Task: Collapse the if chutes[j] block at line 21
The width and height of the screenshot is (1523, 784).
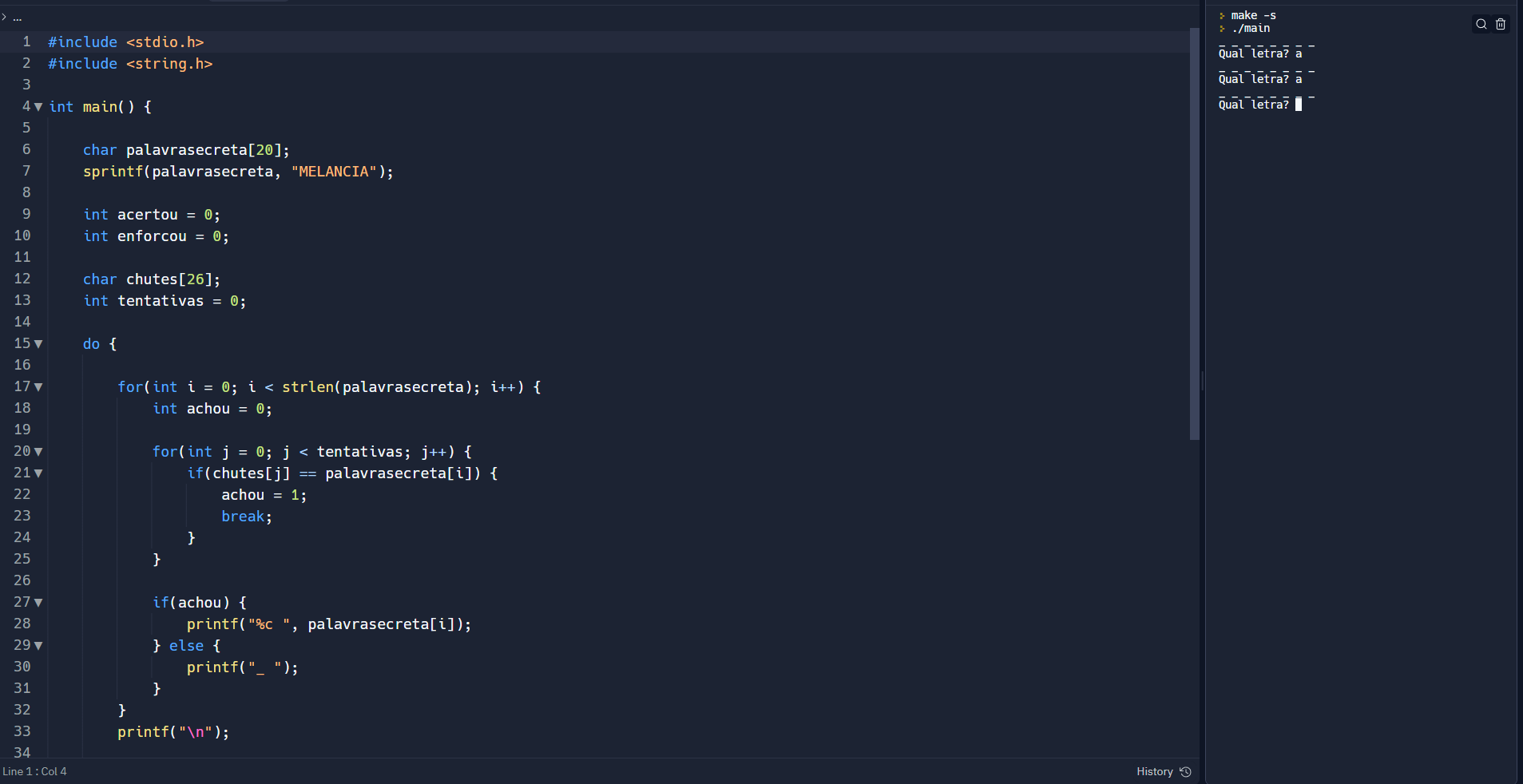Action: 38,473
